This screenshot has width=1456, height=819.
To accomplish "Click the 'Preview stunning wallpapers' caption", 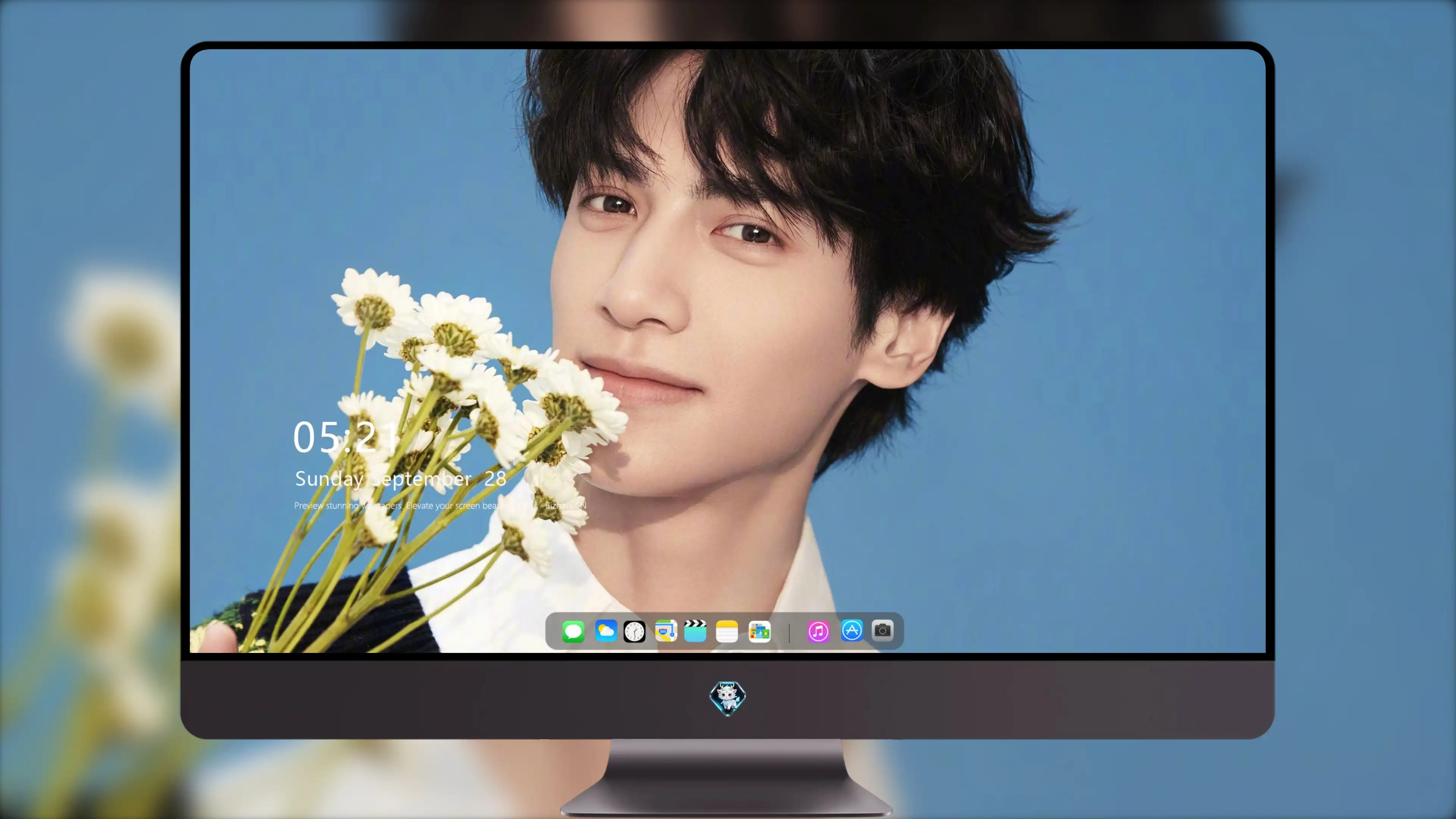I will [440, 505].
